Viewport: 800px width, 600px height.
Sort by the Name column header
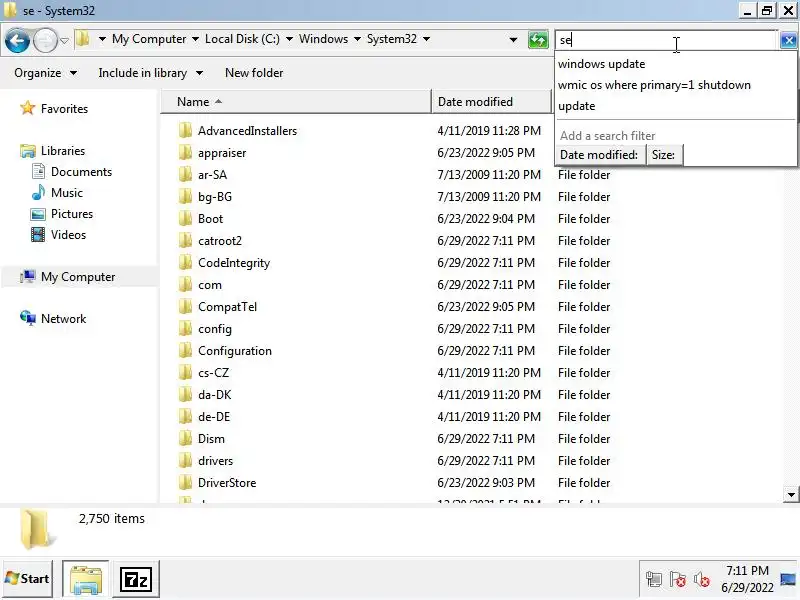(x=296, y=102)
